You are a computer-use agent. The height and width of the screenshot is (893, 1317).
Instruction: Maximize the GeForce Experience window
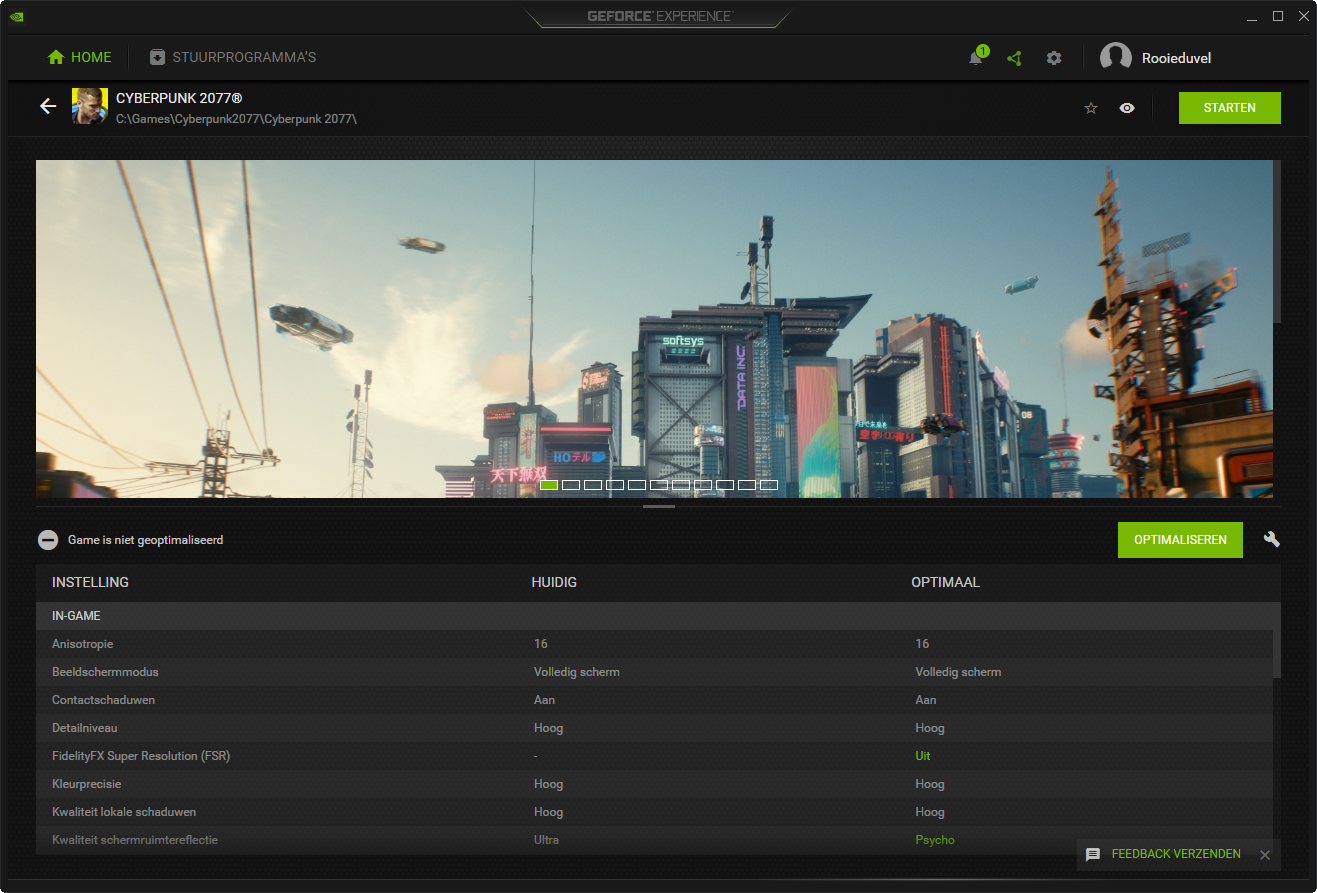tap(1277, 16)
